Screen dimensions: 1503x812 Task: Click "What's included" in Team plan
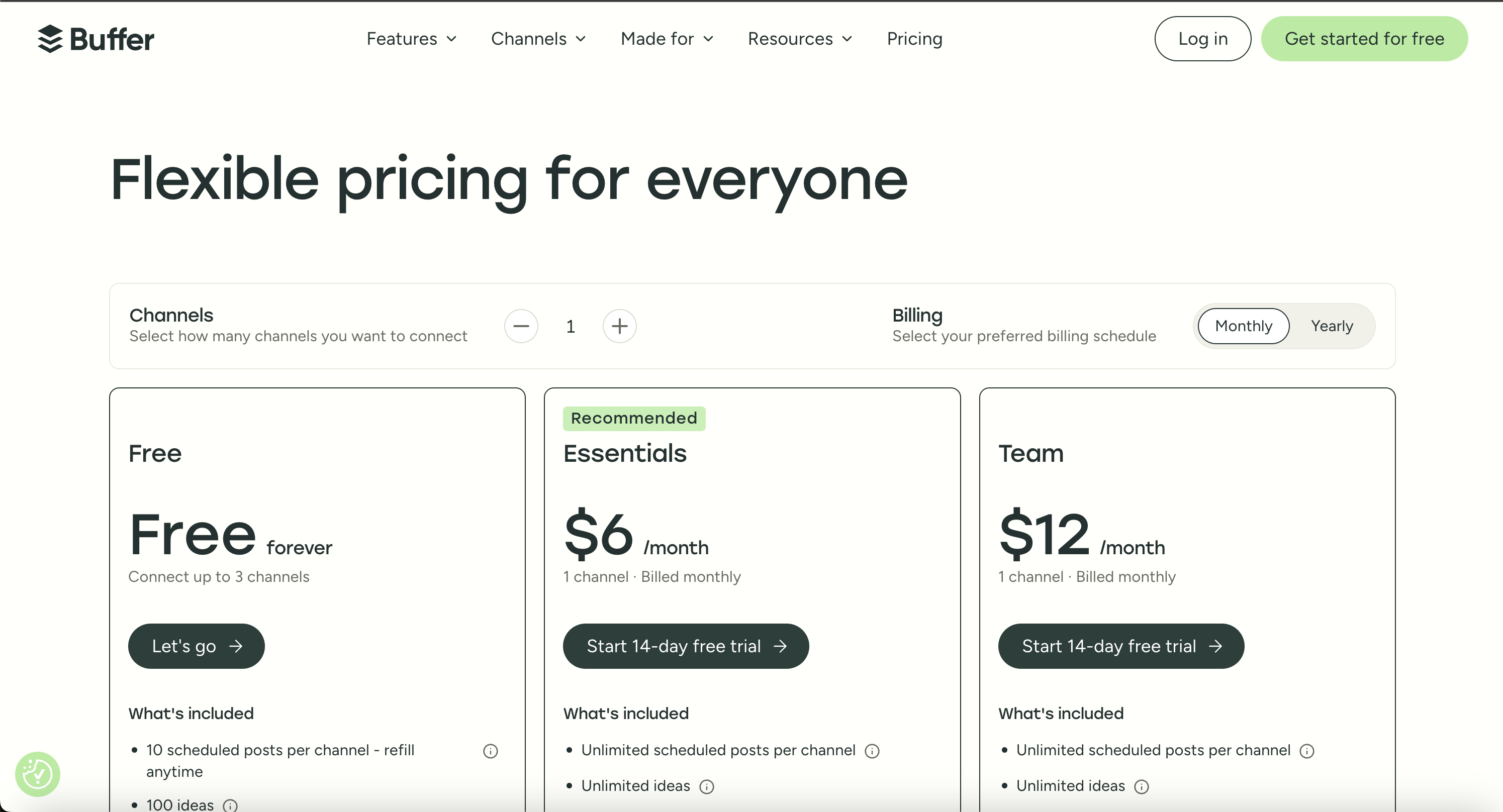pyautogui.click(x=1061, y=714)
